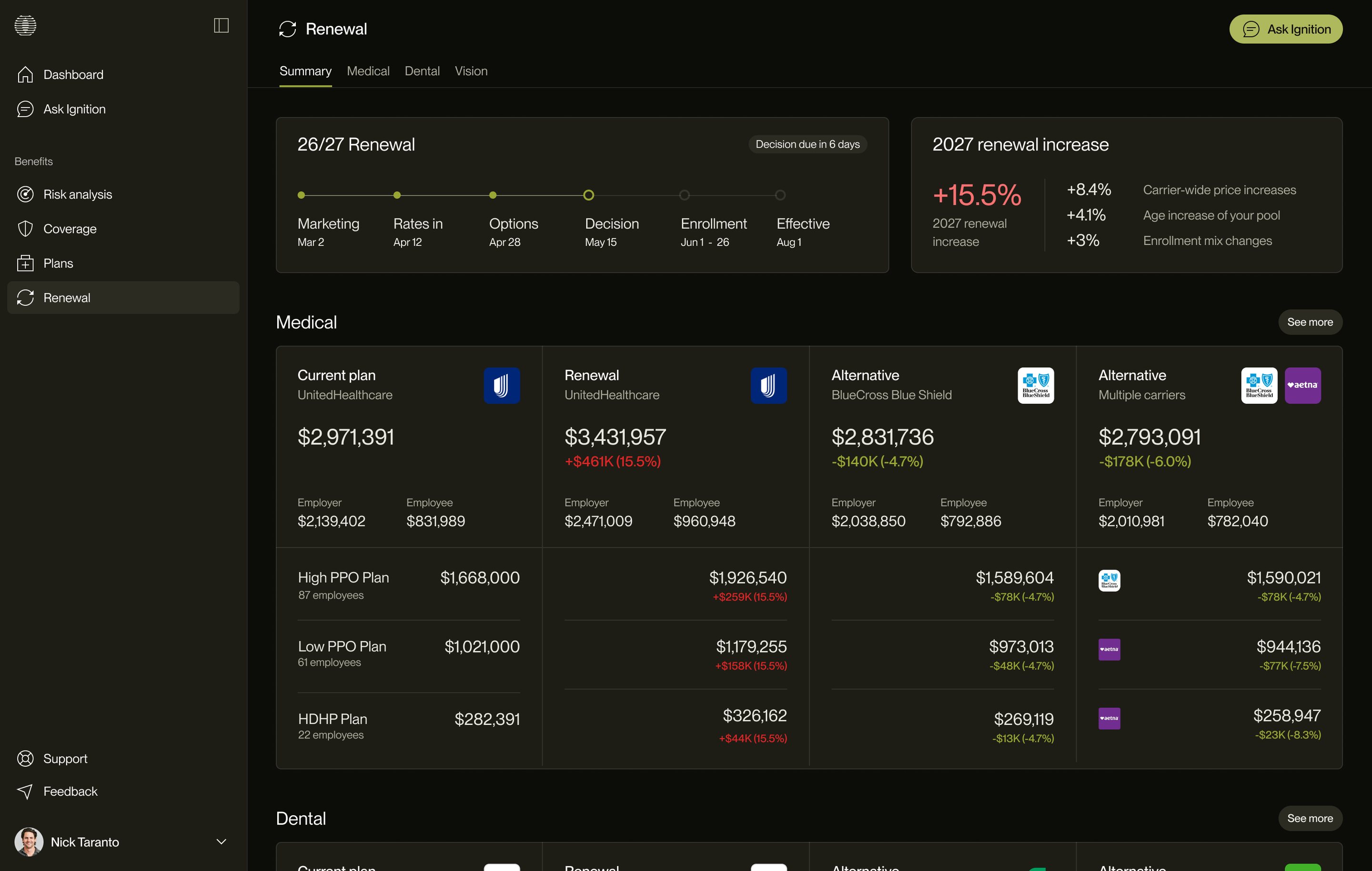Switch to the Vision tab

[471, 71]
